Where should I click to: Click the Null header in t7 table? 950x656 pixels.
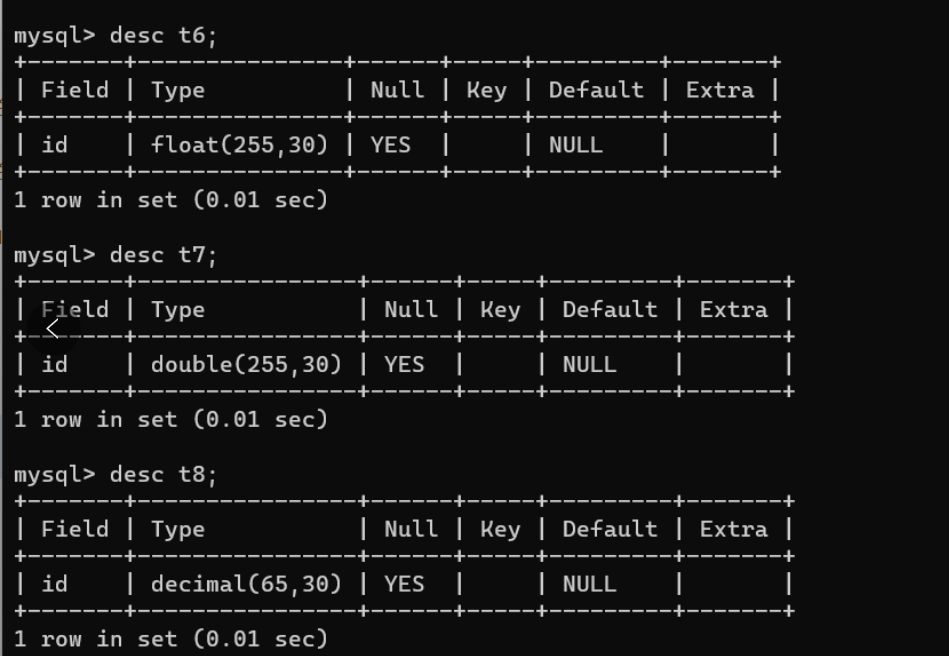point(411,310)
